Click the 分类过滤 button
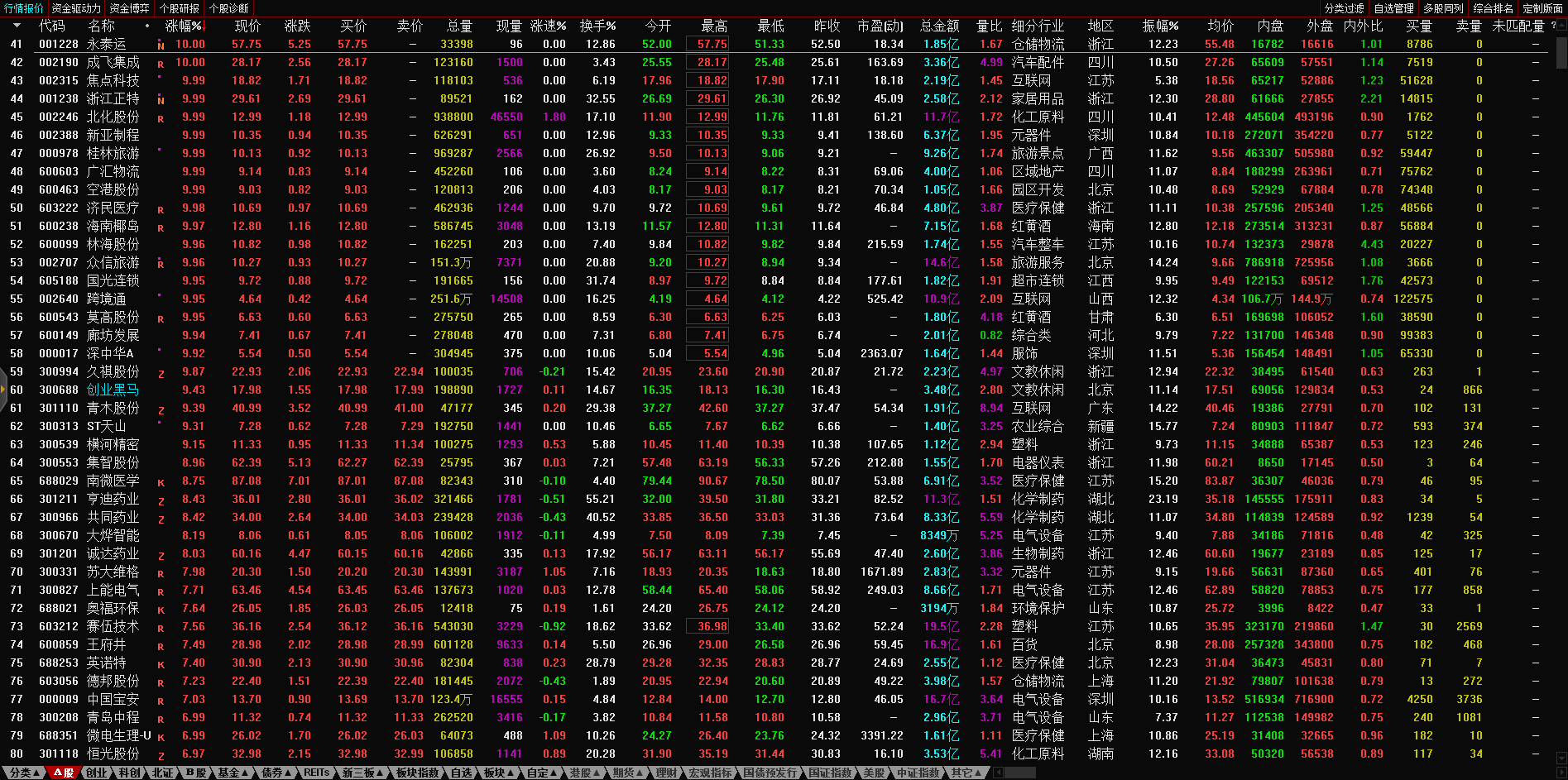The image size is (1568, 780). (x=1344, y=8)
